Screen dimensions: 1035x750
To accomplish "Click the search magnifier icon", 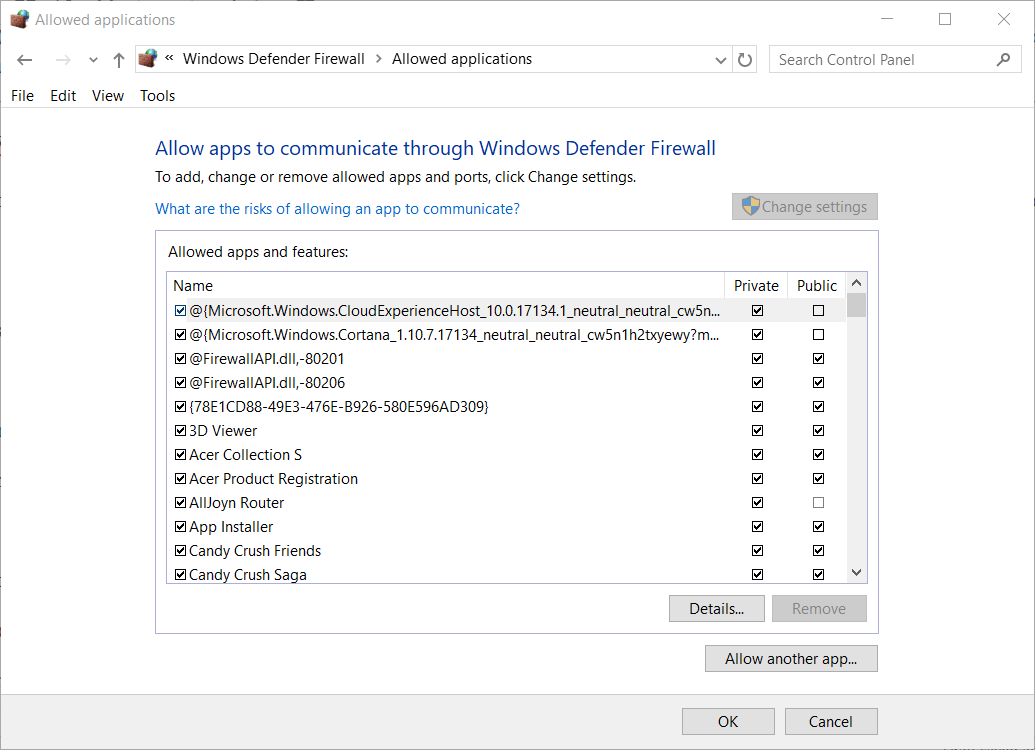I will pyautogui.click(x=1003, y=60).
